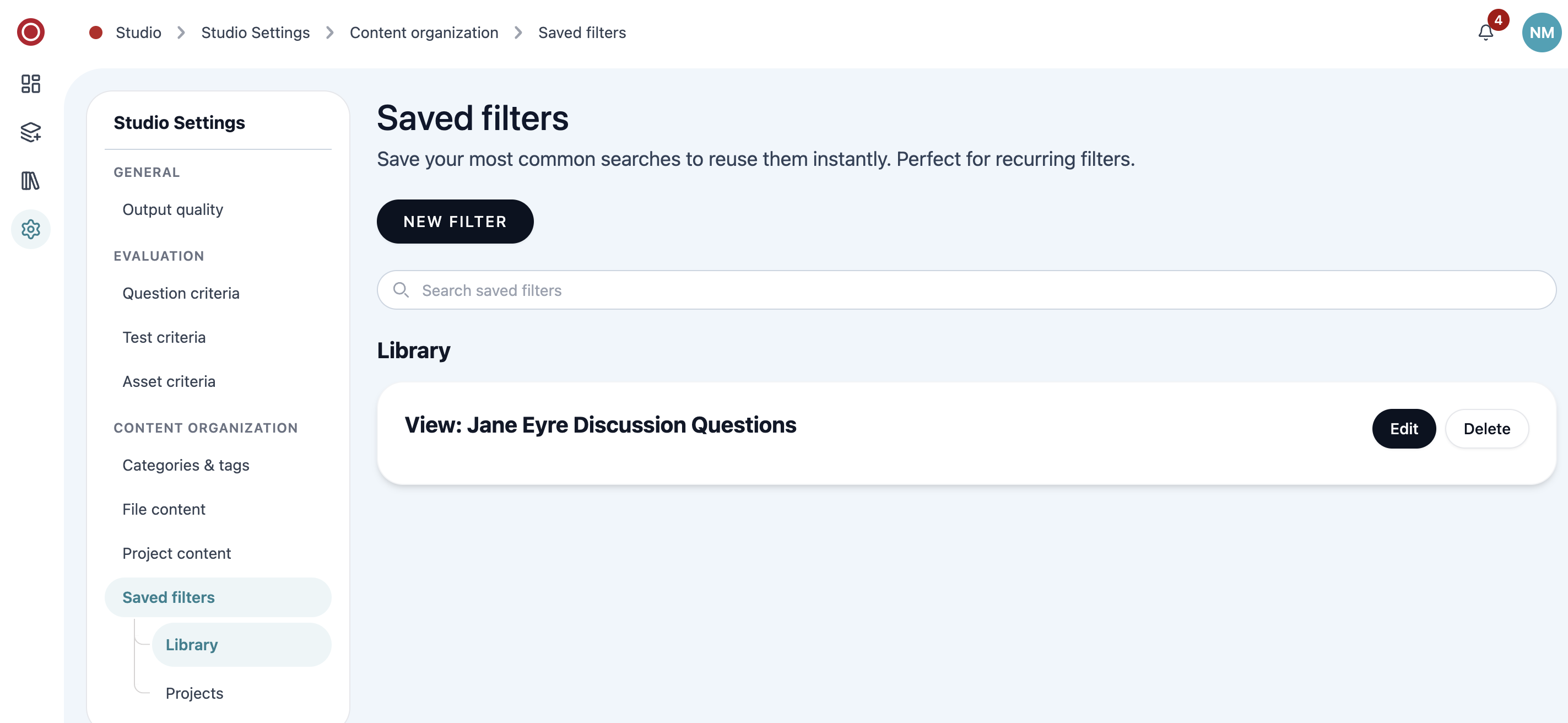Image resolution: width=1568 pixels, height=723 pixels.
Task: Click the red circle app logo
Action: coord(30,33)
